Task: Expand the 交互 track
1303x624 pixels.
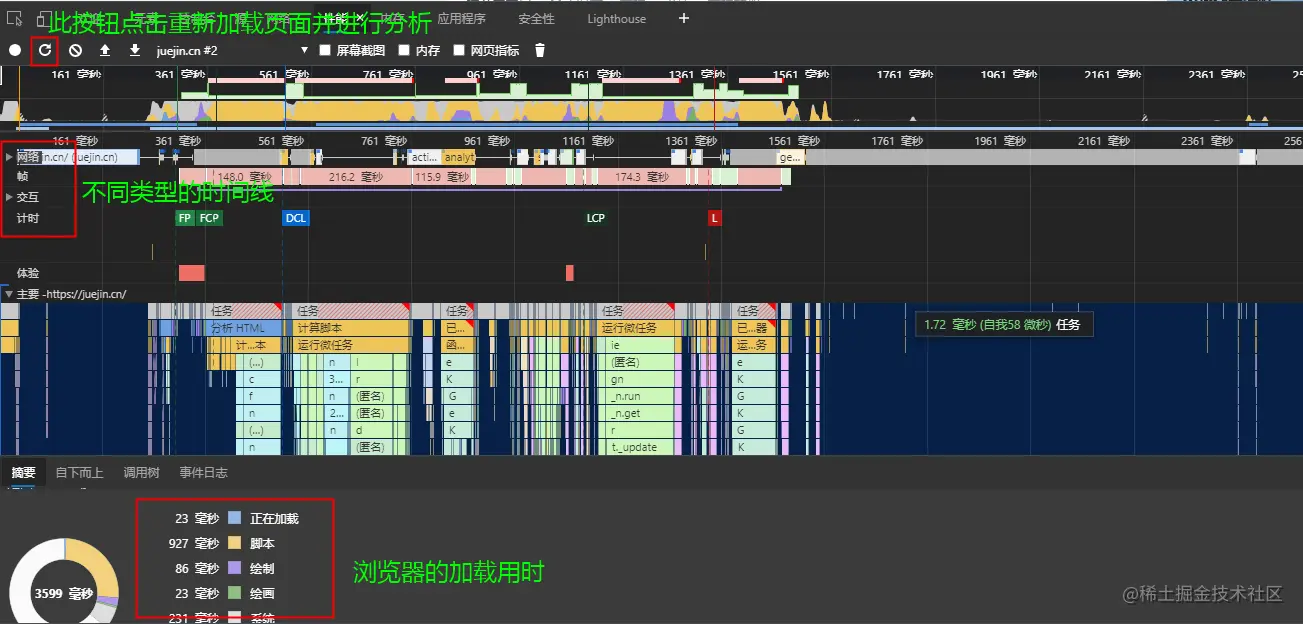Action: tap(10, 197)
